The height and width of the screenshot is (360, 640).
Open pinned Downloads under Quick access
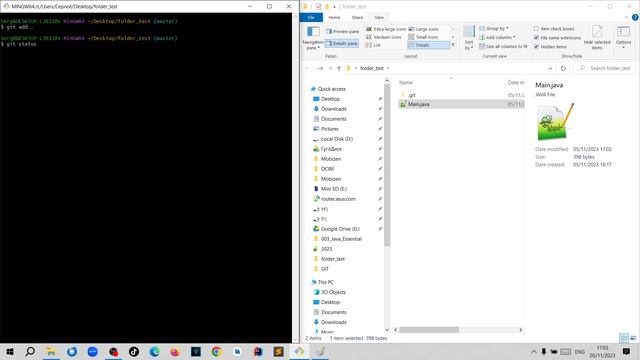[333, 109]
